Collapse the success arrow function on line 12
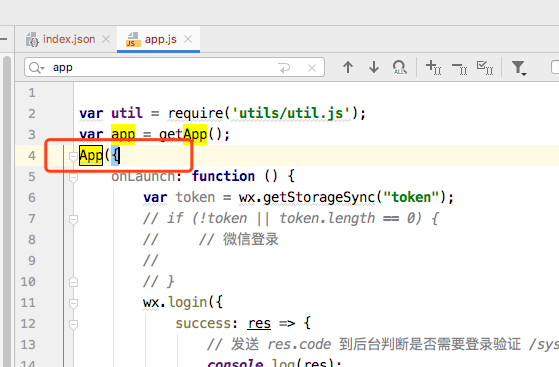559x367 pixels. [x=73, y=324]
